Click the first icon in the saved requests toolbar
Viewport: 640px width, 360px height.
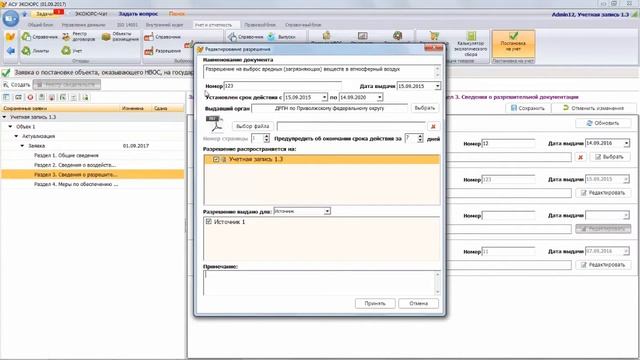coord(7,97)
